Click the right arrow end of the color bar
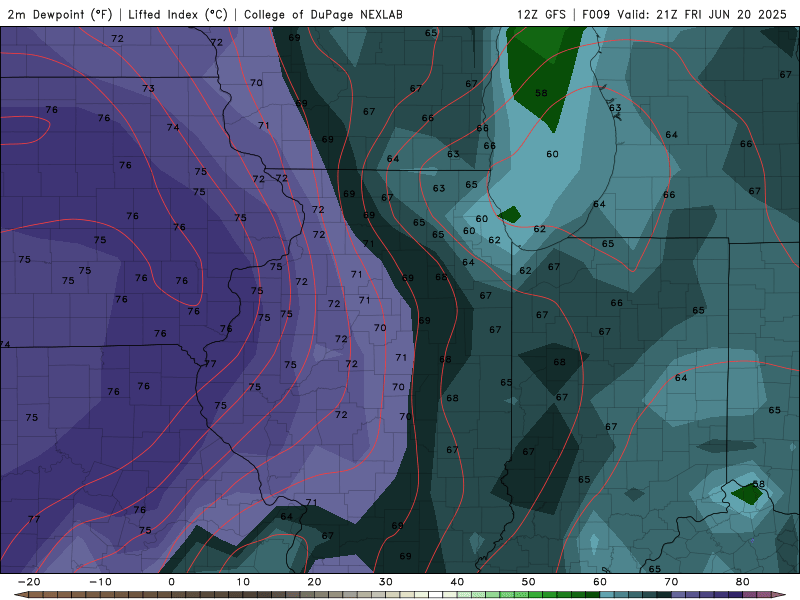 tap(780, 595)
